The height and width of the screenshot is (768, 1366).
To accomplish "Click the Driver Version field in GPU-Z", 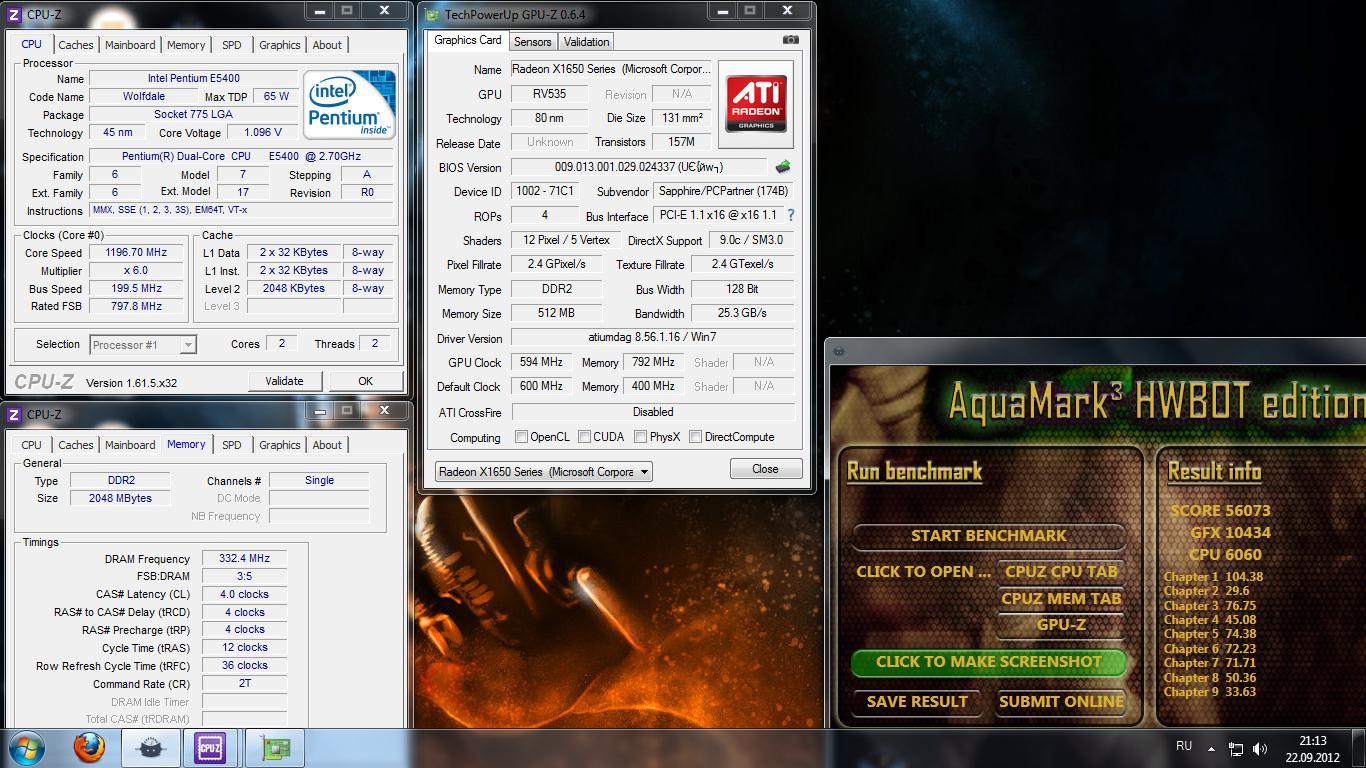I will pos(653,338).
